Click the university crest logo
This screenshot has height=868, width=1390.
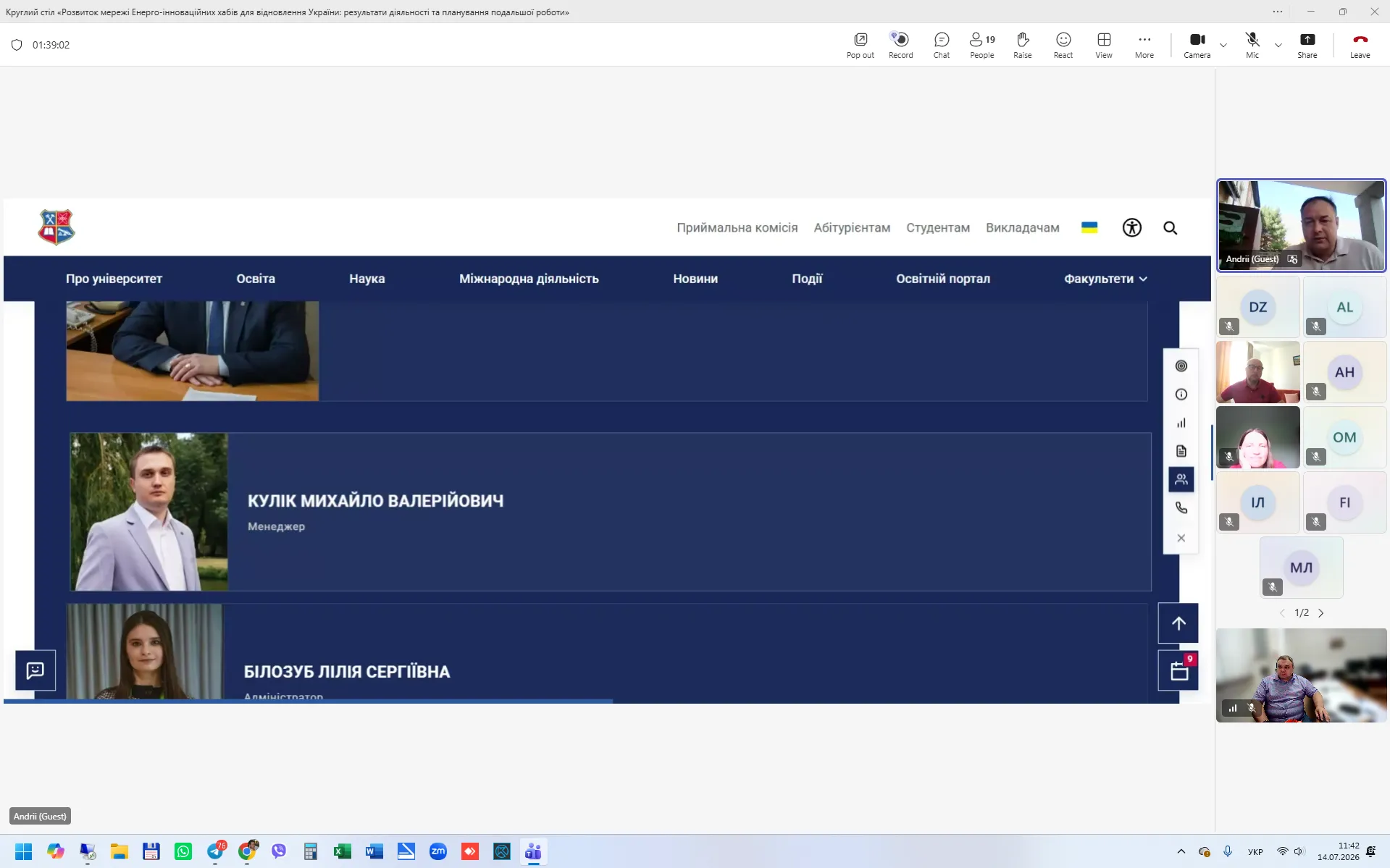[56, 227]
